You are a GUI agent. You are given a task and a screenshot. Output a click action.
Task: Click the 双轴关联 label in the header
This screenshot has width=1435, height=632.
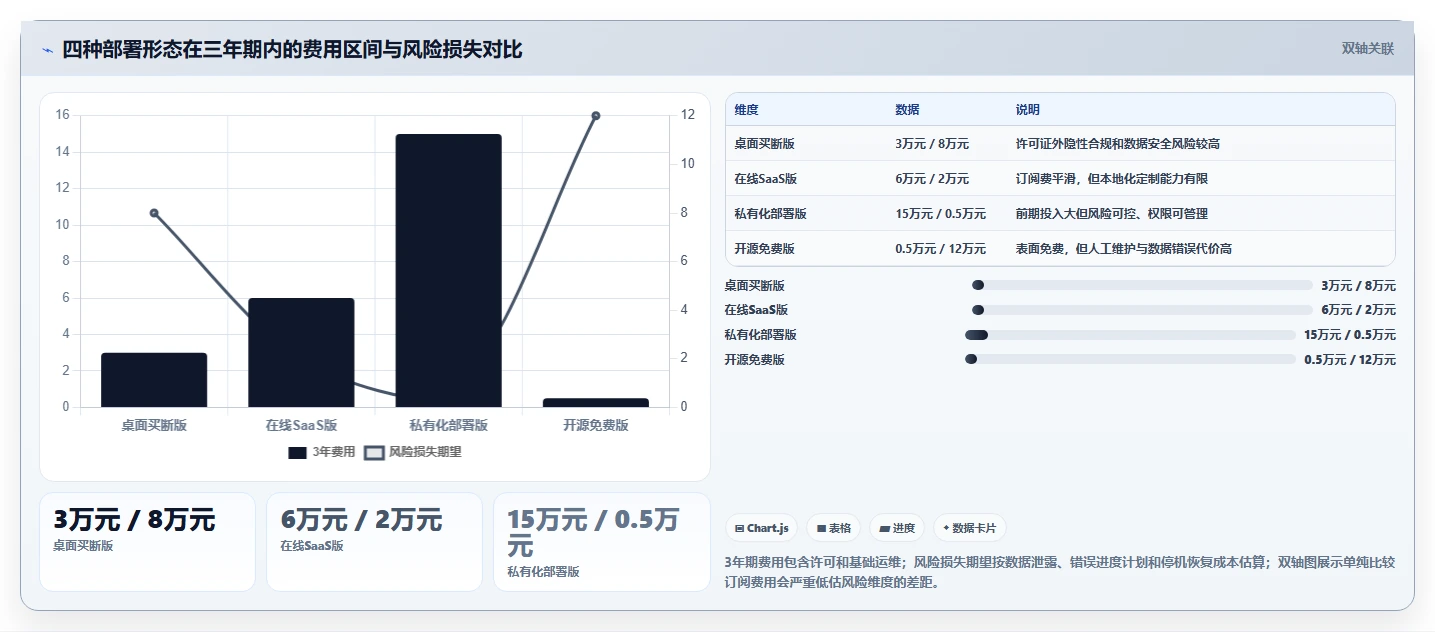coord(1367,49)
